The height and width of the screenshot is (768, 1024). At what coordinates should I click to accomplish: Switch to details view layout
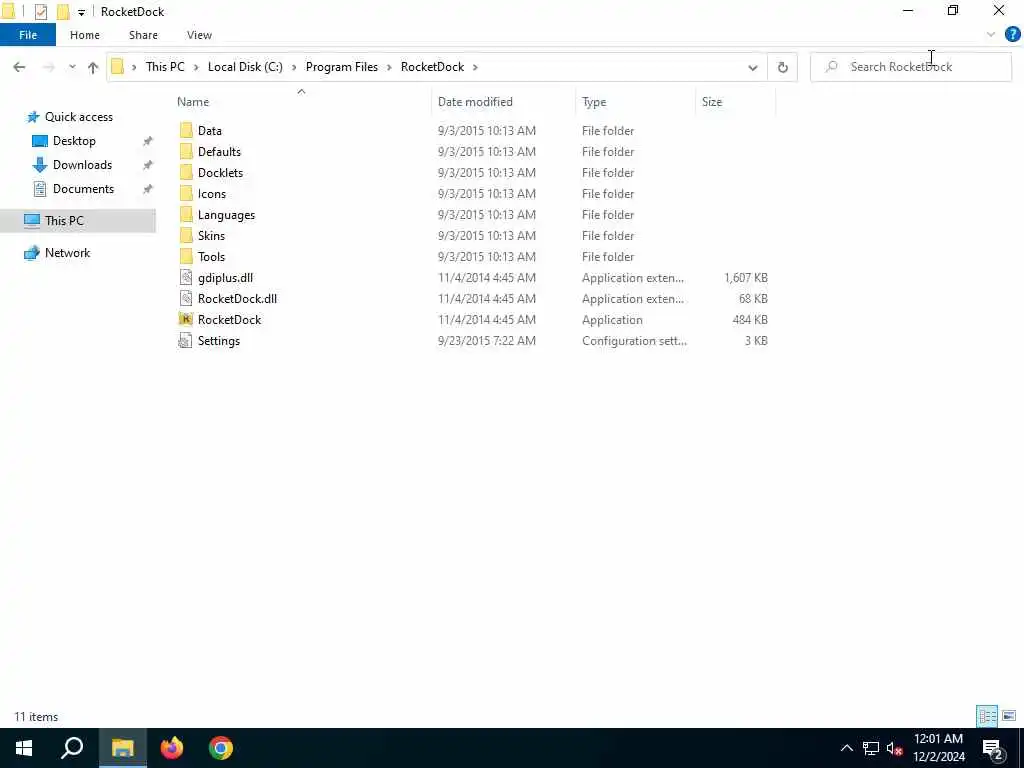click(x=987, y=716)
